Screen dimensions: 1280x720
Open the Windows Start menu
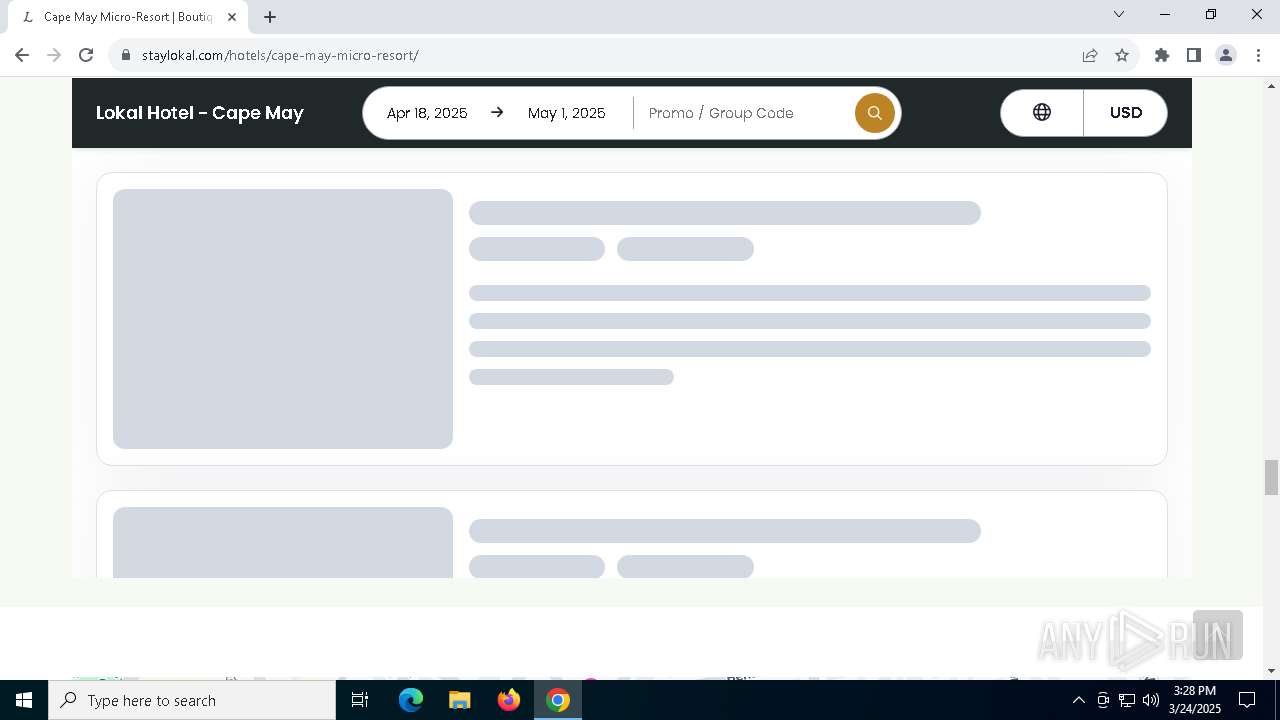[24, 700]
